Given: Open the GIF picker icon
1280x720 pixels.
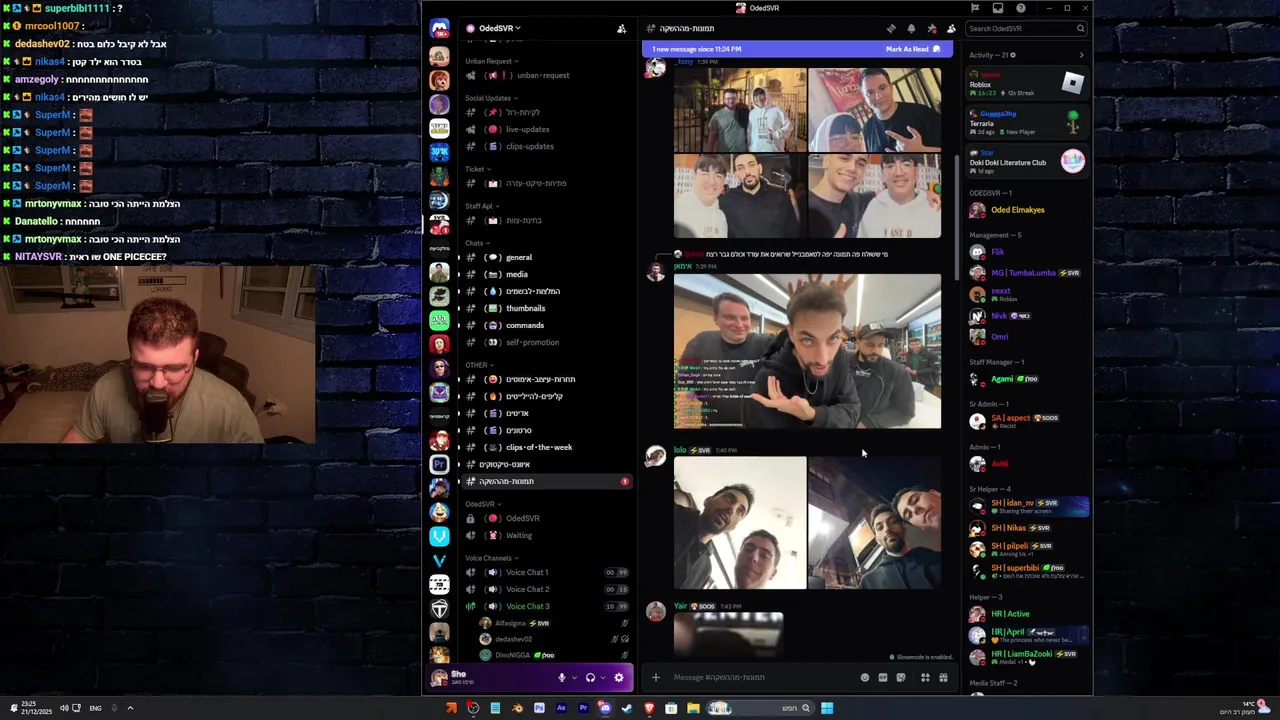Looking at the screenshot, I should 883,678.
